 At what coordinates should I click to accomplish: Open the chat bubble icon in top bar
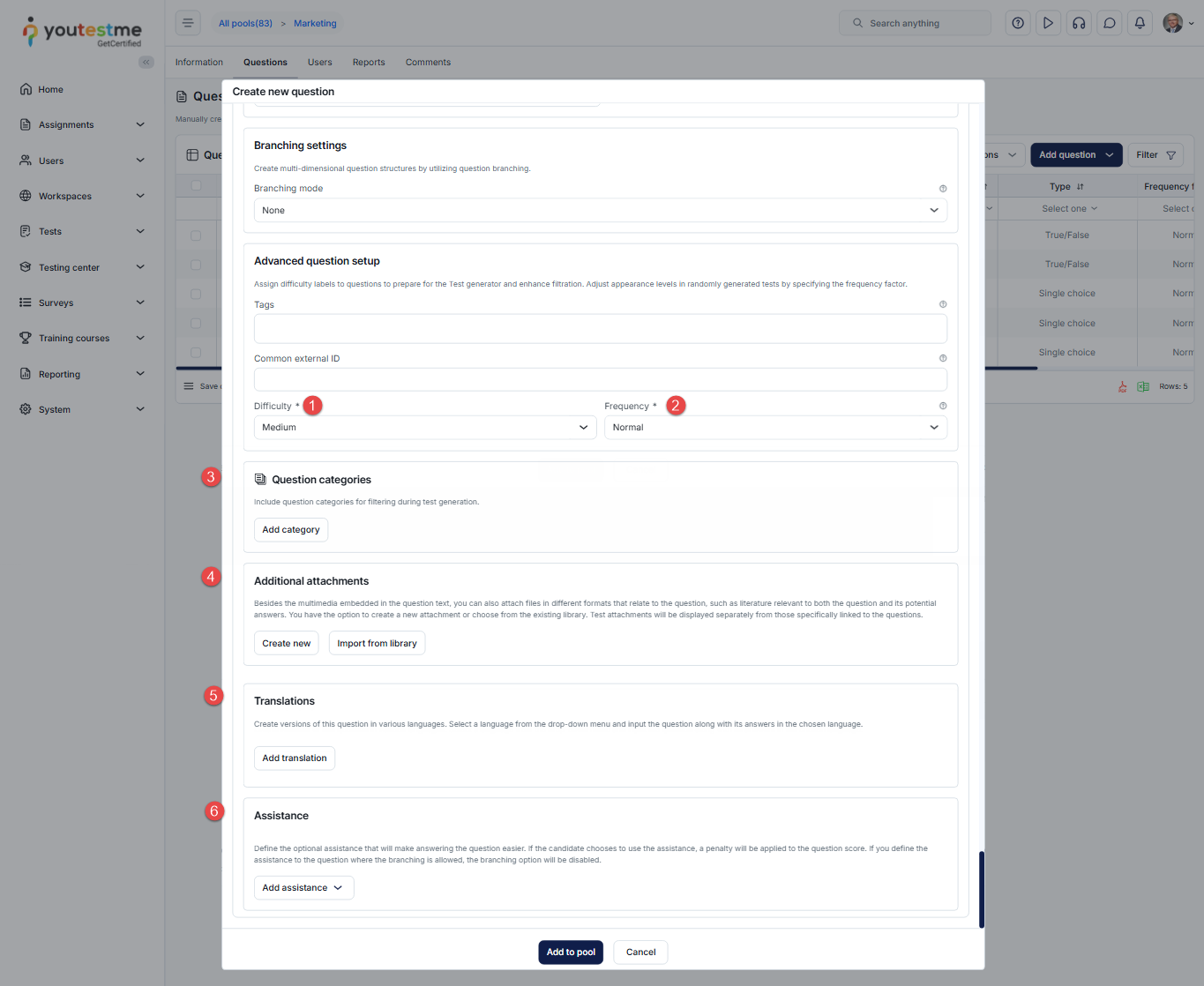point(1110,23)
